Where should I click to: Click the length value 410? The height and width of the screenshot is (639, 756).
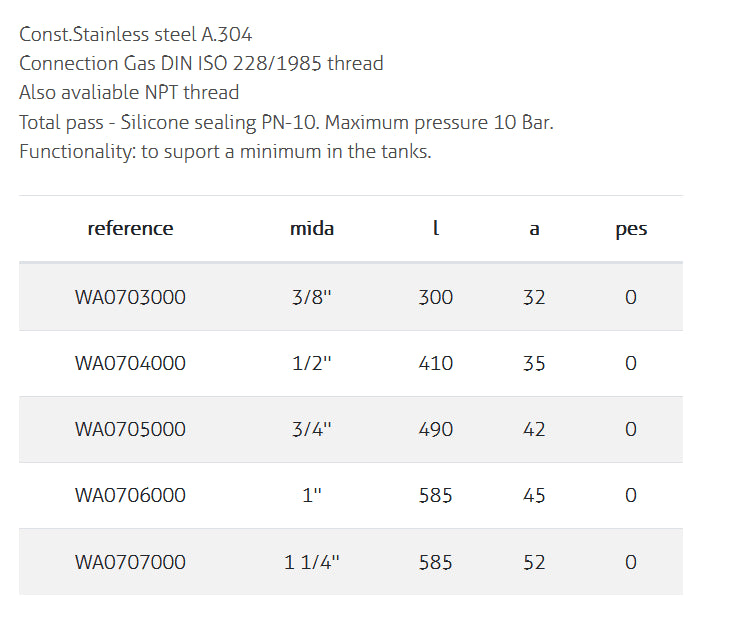tap(436, 363)
